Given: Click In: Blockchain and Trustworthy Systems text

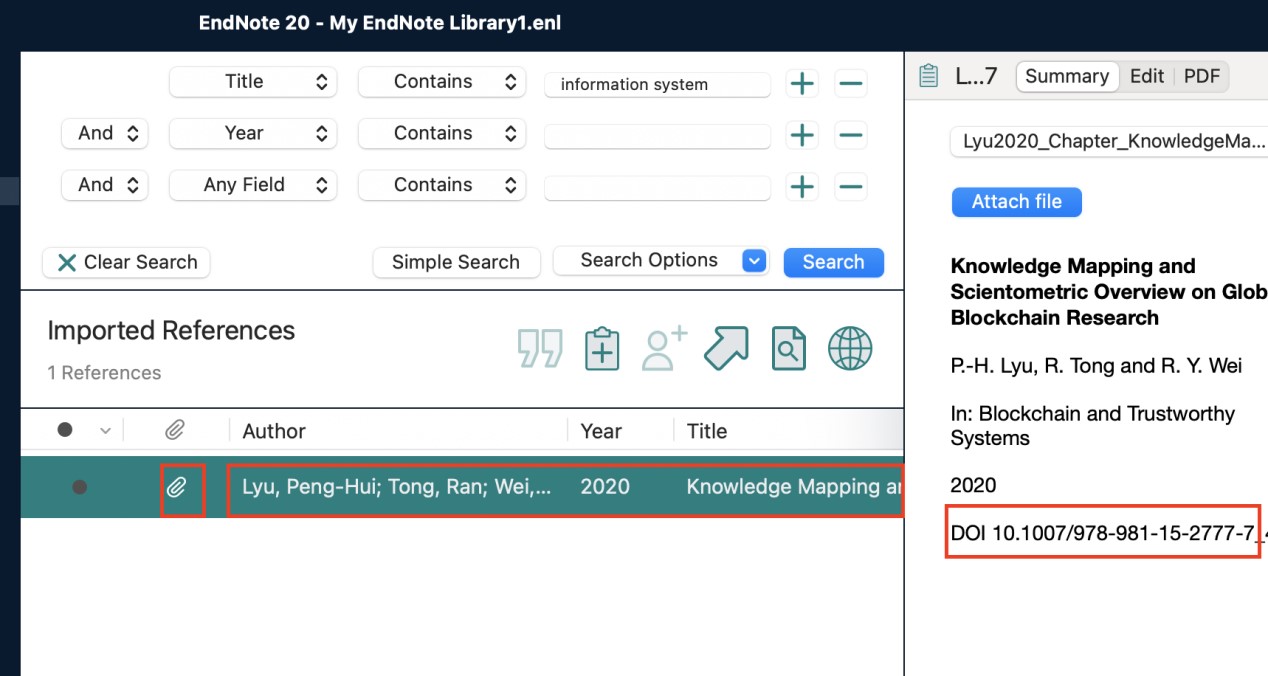Looking at the screenshot, I should pos(1093,426).
